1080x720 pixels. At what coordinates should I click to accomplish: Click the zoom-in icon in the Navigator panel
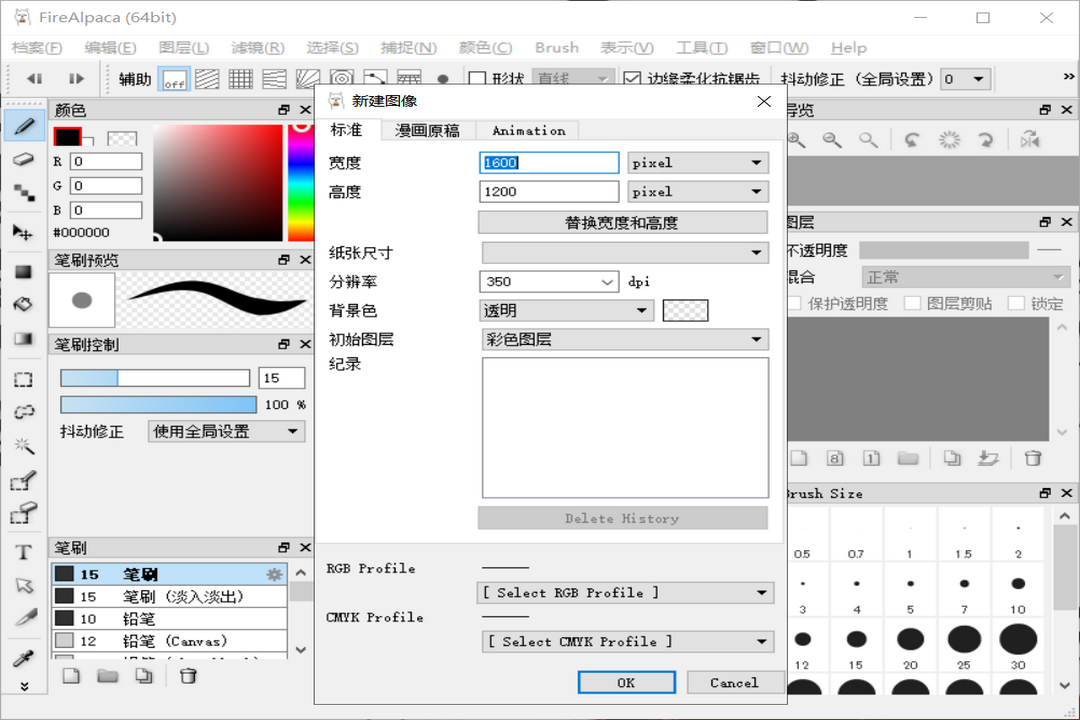(x=794, y=139)
